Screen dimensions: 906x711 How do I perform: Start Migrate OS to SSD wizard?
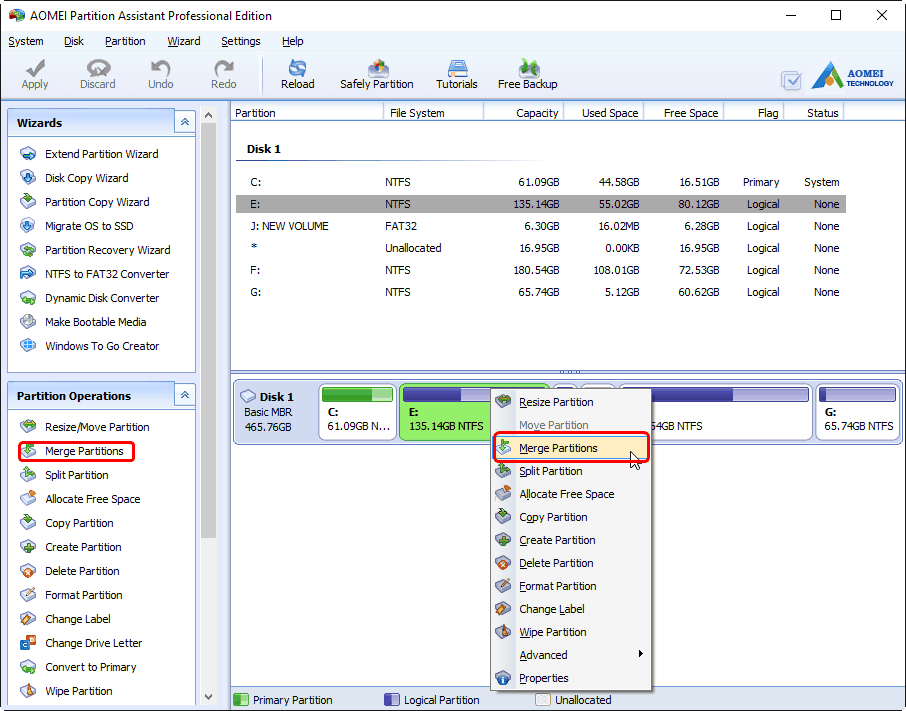(76, 226)
